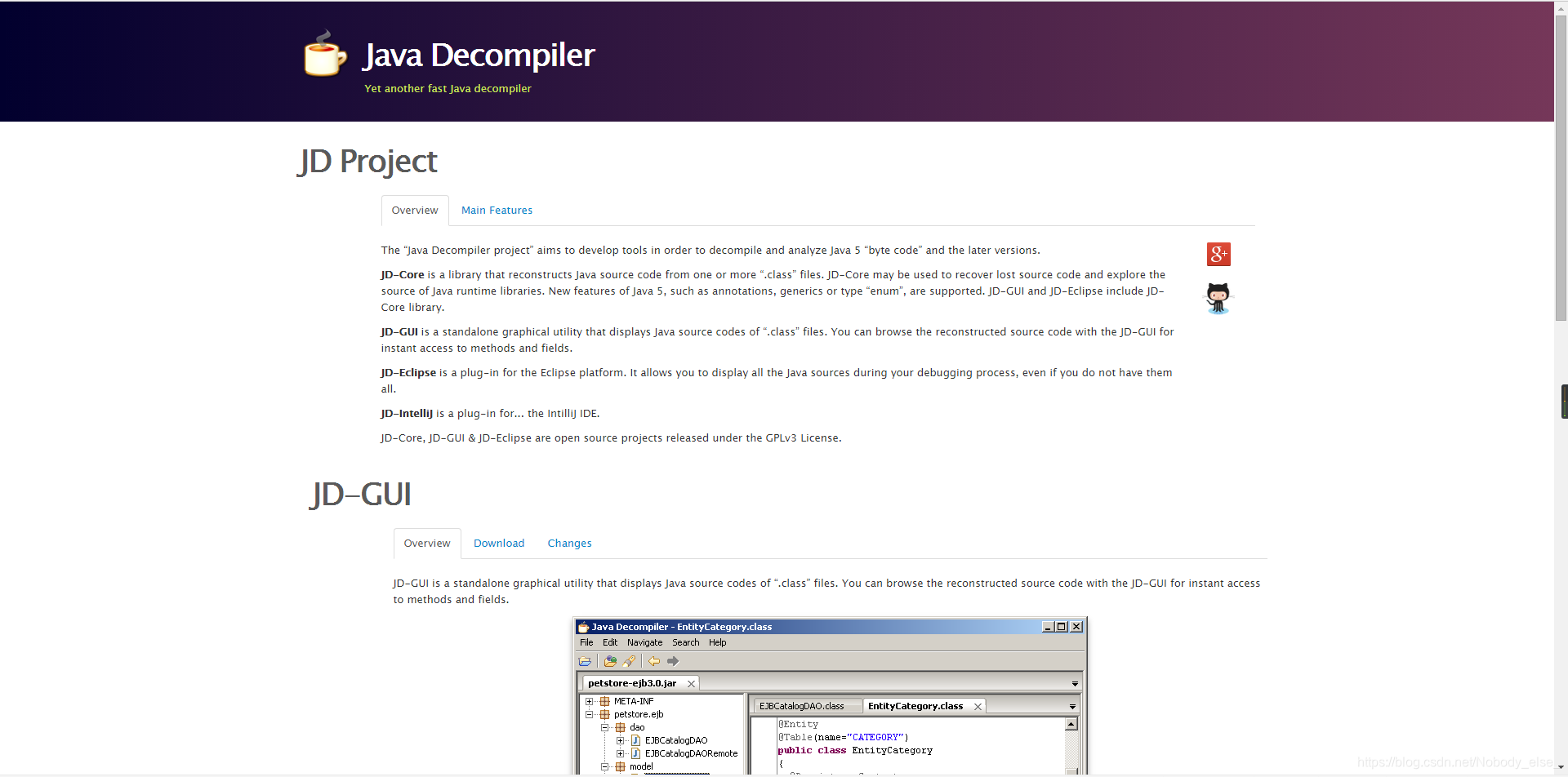The image size is (1568, 777).
Task: Click the Java Decompiler coffee cup logo
Action: 325,54
